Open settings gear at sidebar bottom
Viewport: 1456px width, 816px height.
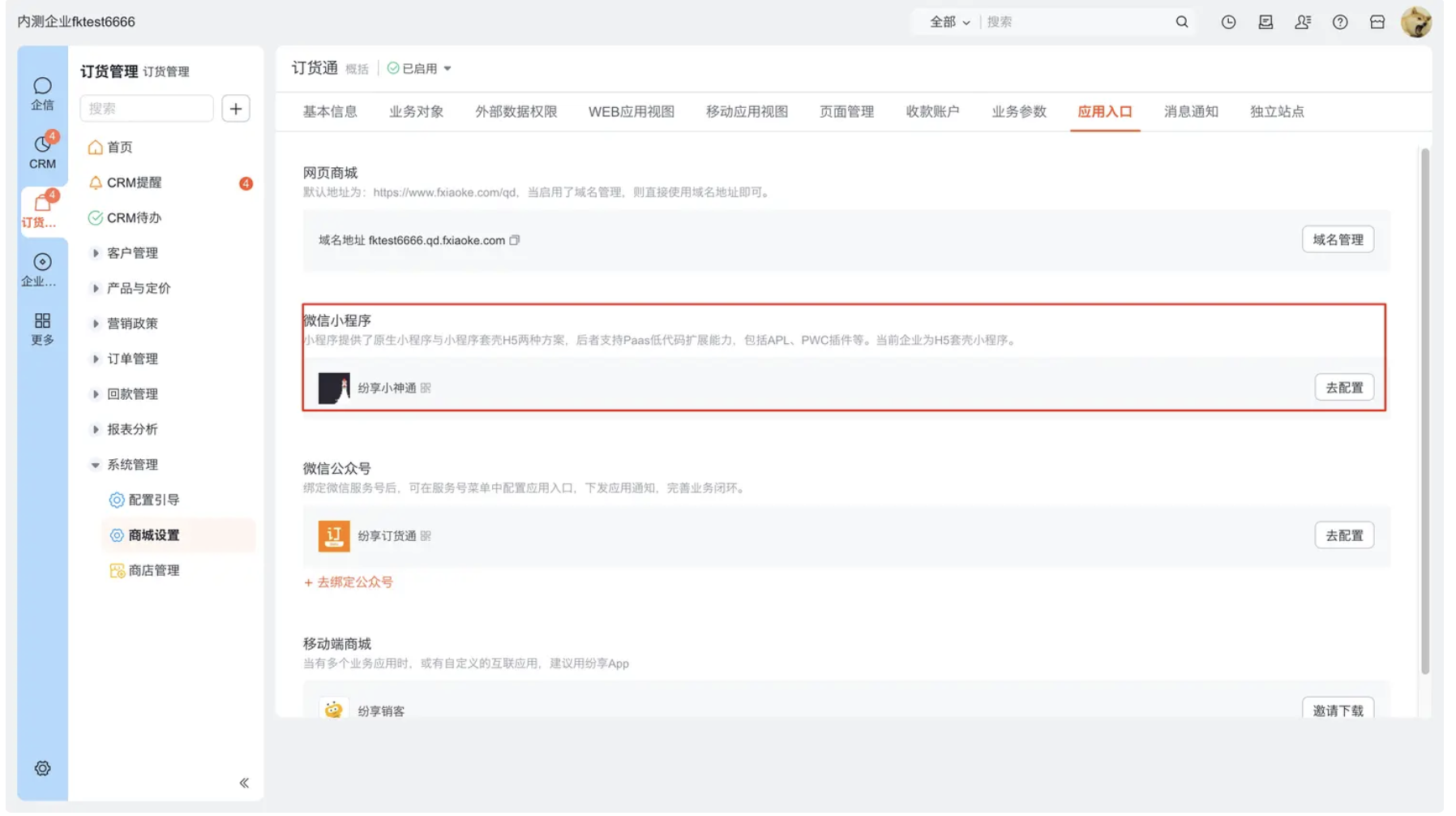[42, 768]
